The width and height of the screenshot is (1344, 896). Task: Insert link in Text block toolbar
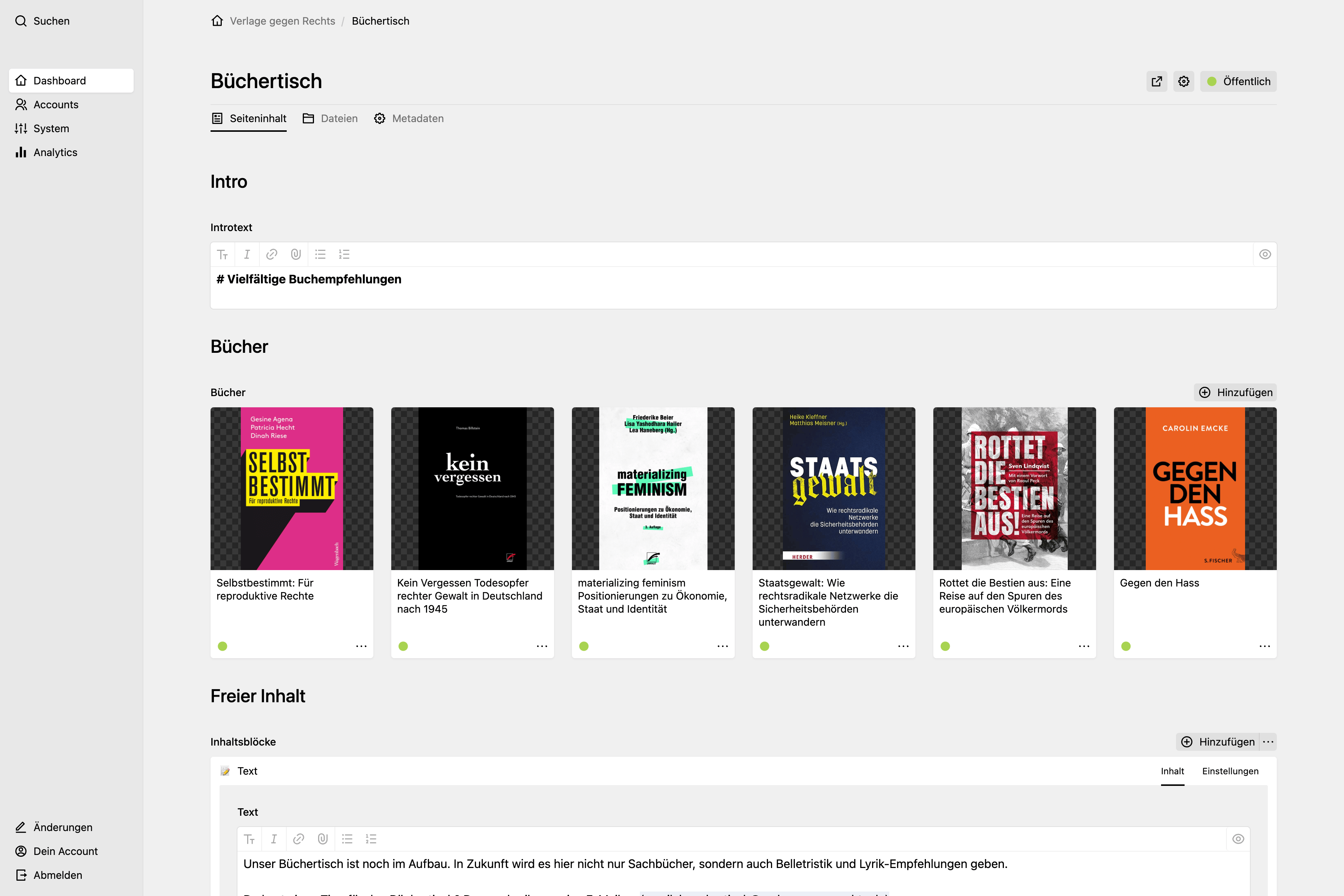coord(298,839)
